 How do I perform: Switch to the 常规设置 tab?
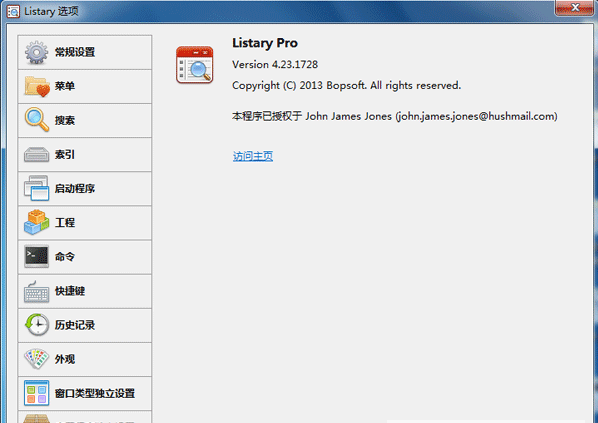[85, 52]
